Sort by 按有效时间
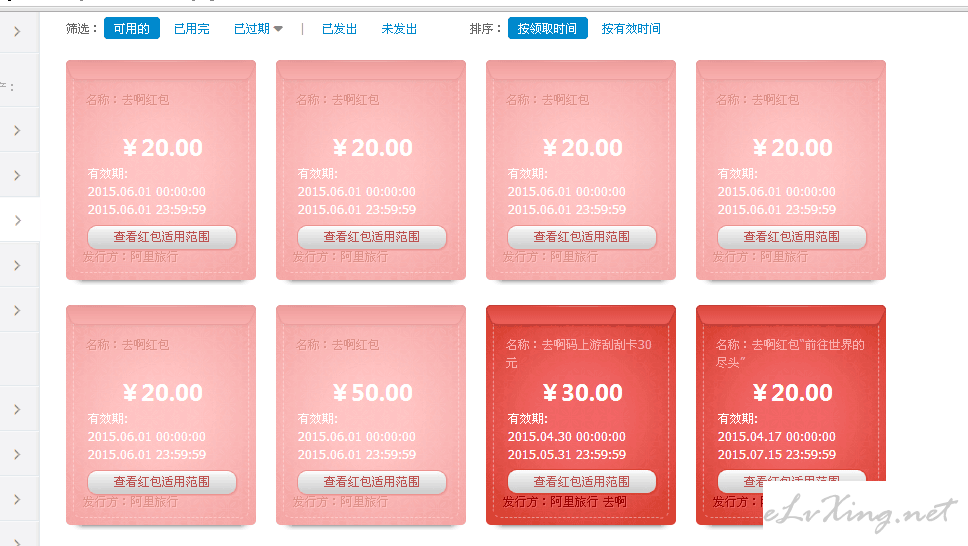Viewport: 968px width, 546px height. click(x=631, y=29)
